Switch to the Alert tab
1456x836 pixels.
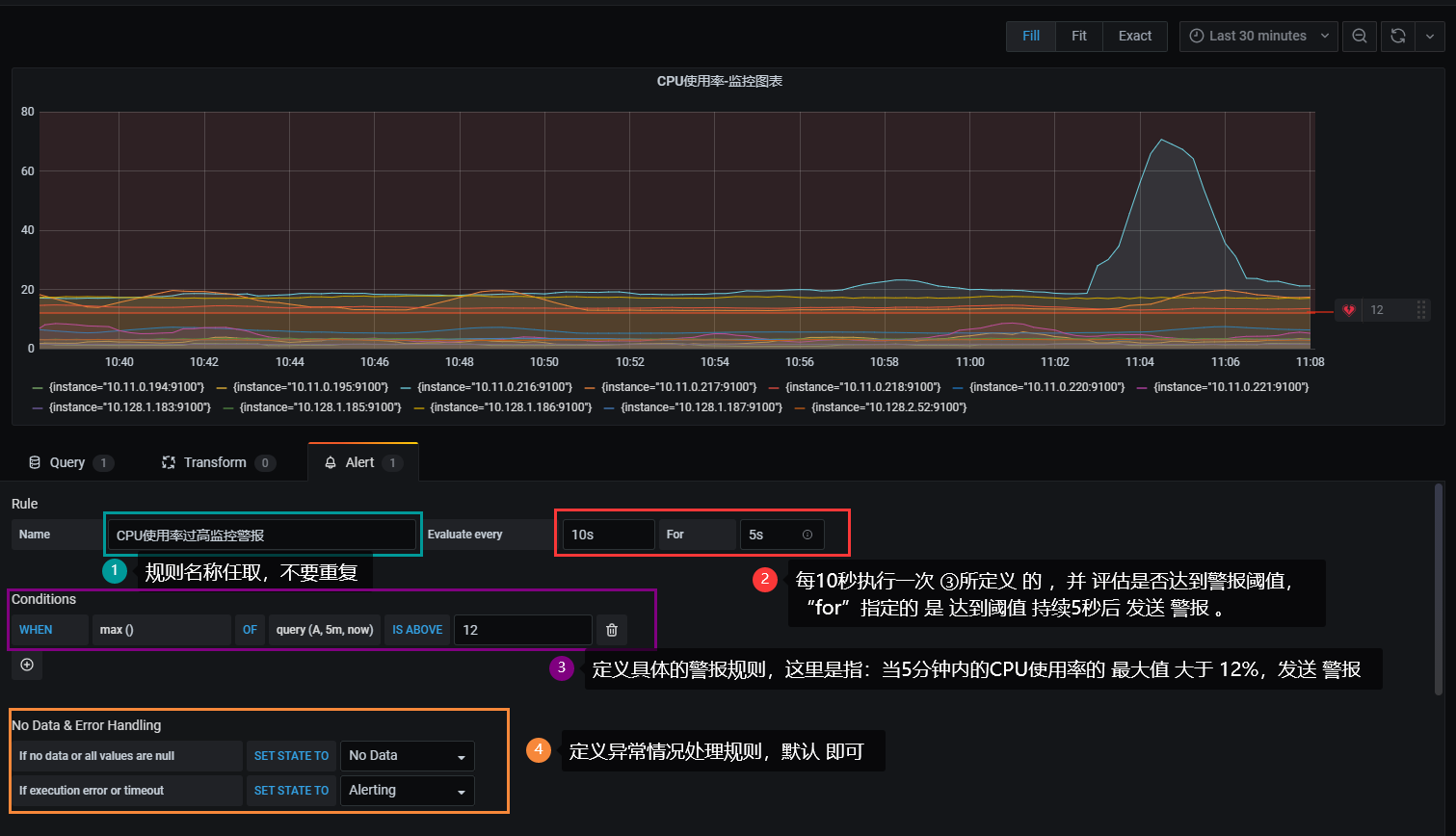(363, 462)
